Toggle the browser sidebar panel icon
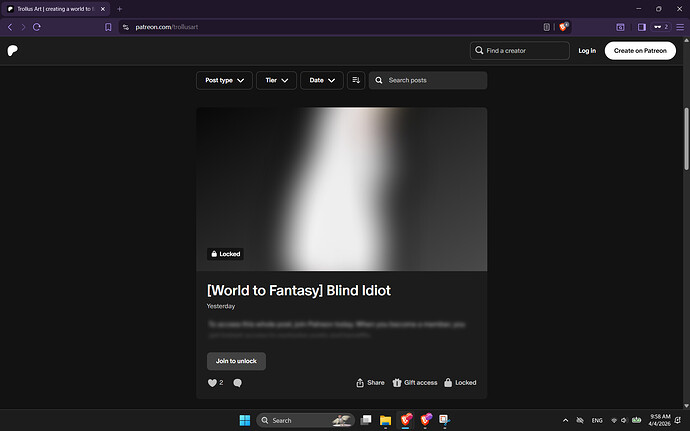690x431 pixels. (x=642, y=27)
